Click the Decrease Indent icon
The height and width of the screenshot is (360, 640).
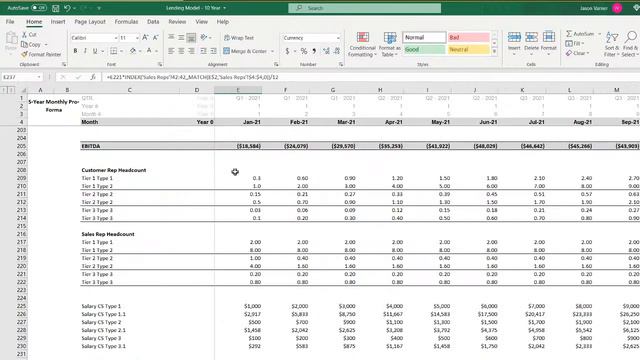203,51
